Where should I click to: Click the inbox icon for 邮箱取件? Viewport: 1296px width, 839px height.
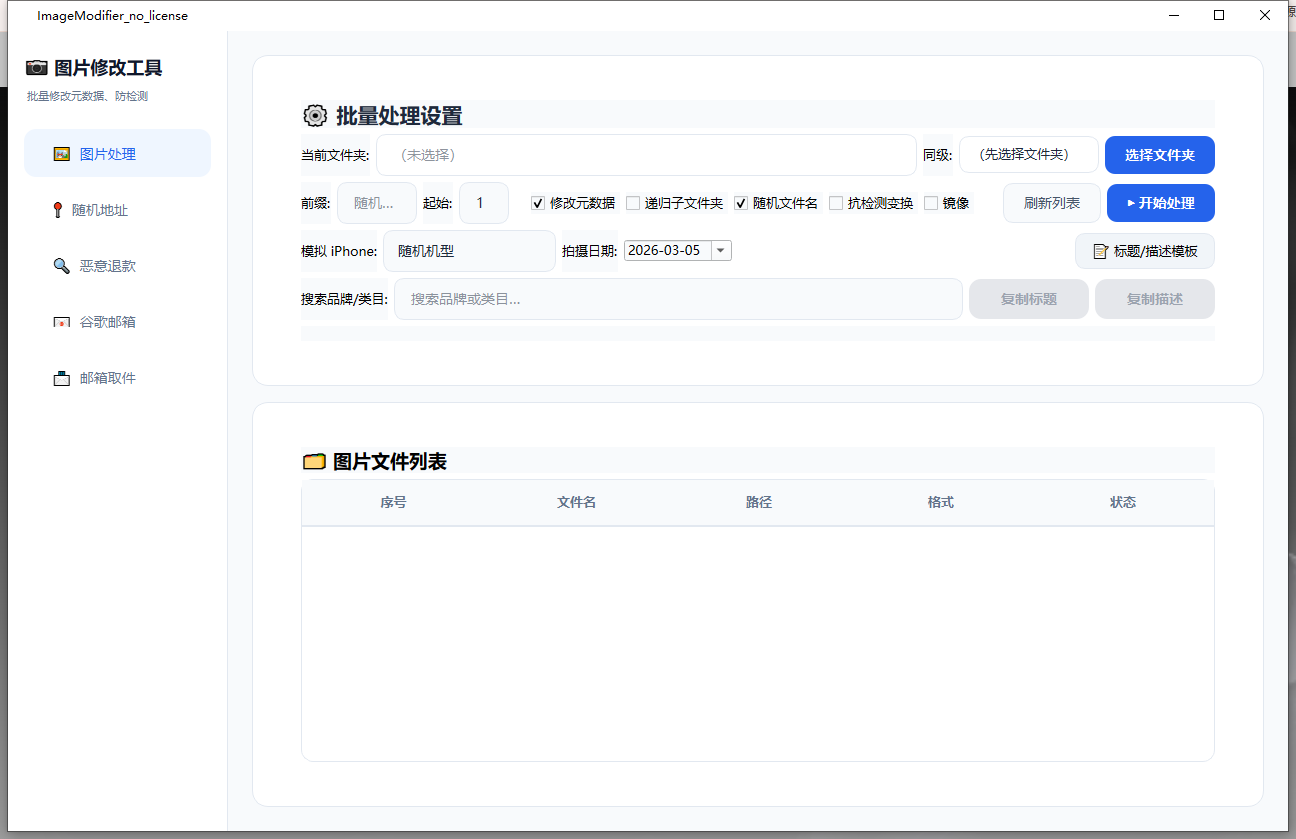(x=62, y=378)
